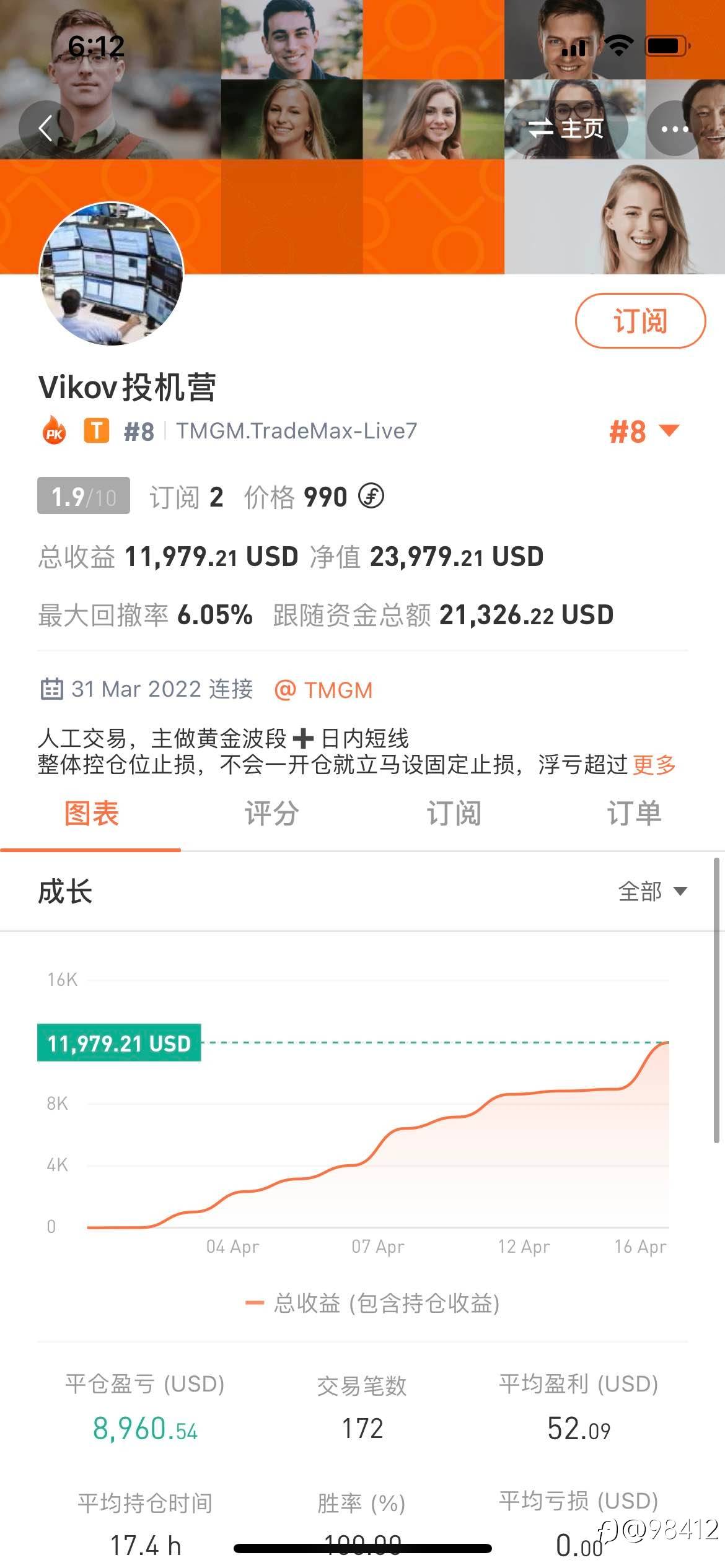Tap the back arrow icon
Viewport: 725px width, 1568px height.
click(x=46, y=129)
